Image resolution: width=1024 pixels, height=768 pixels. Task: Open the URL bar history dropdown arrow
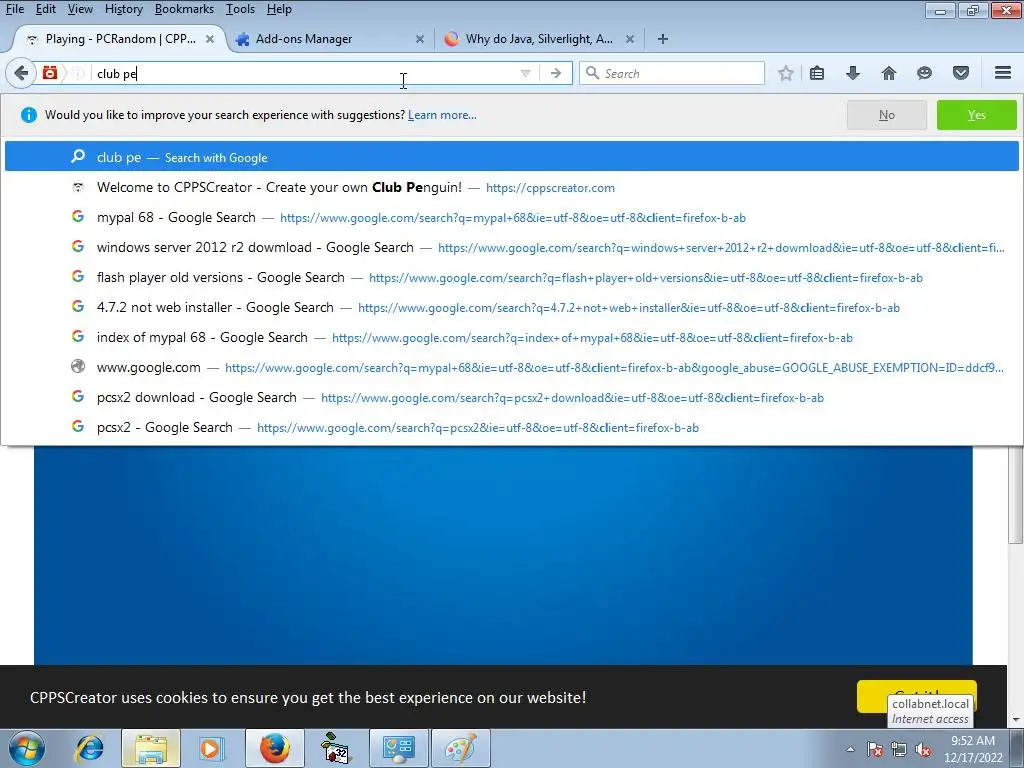525,73
